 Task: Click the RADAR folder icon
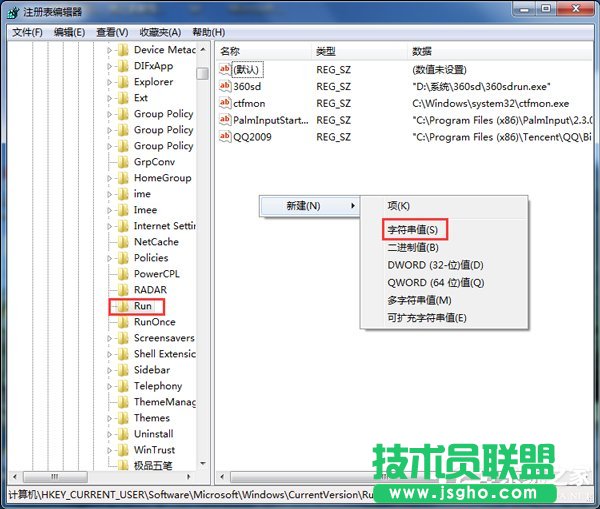click(123, 290)
